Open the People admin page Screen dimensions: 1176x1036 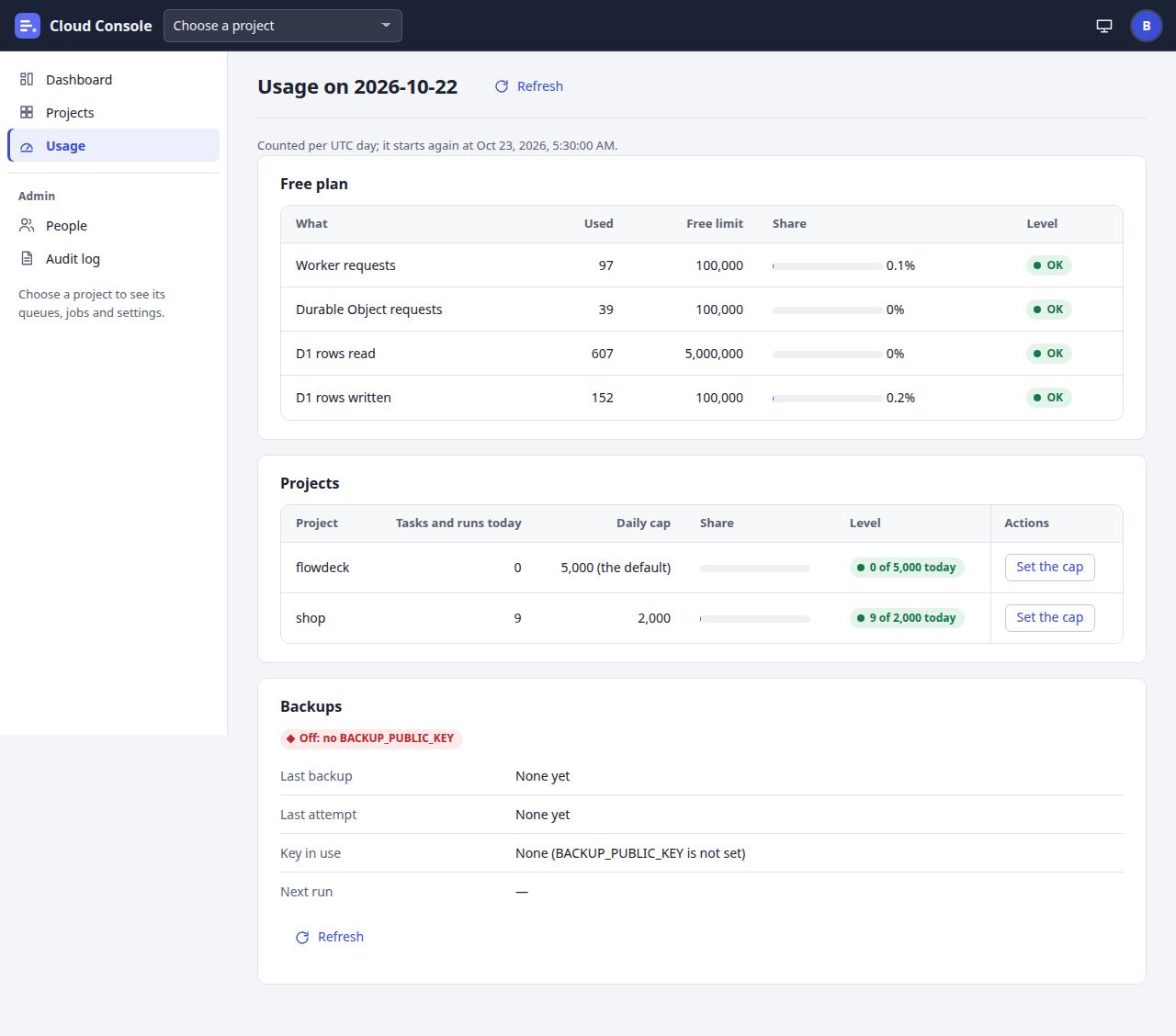point(114,226)
